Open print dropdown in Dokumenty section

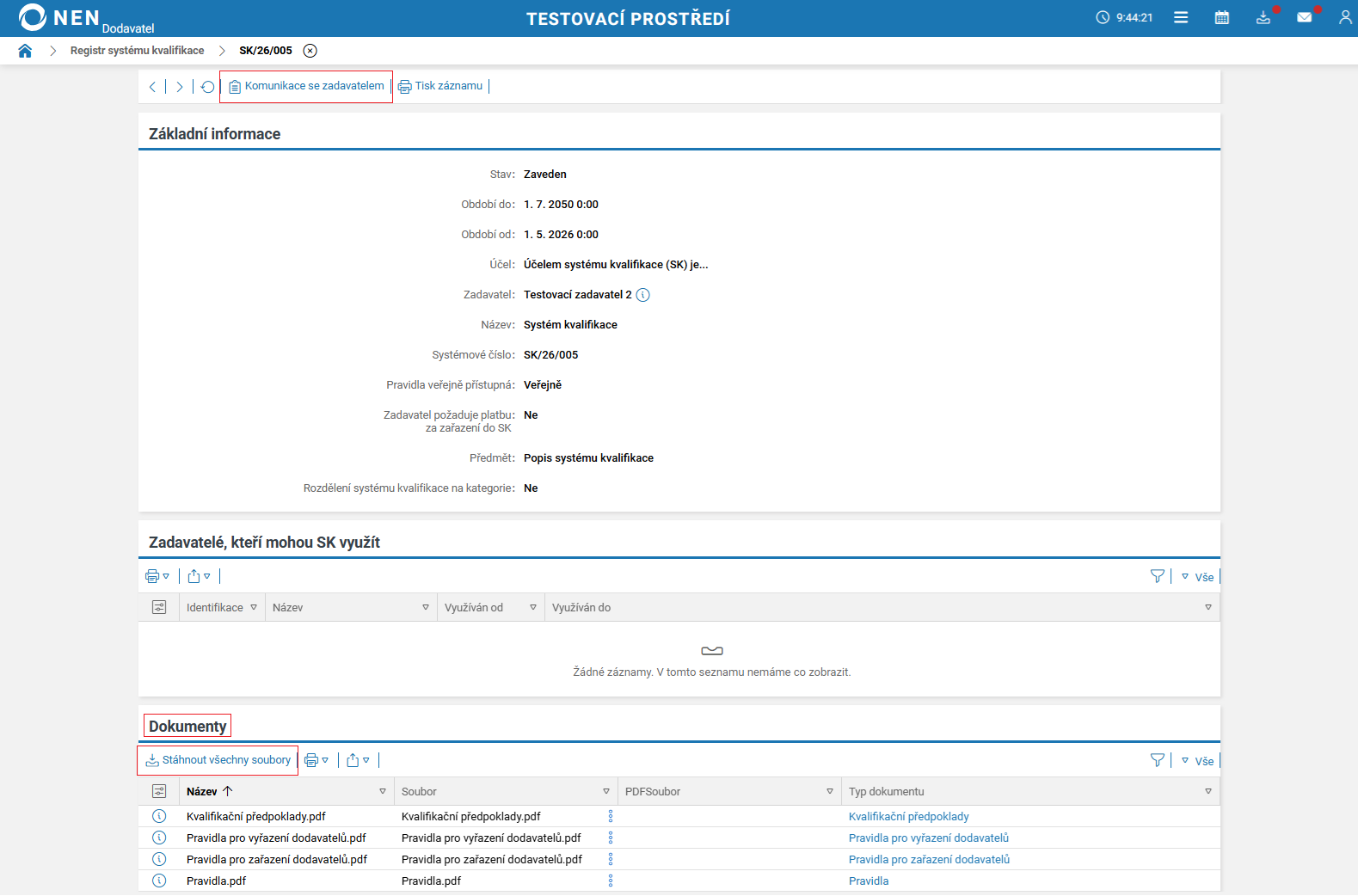click(316, 760)
